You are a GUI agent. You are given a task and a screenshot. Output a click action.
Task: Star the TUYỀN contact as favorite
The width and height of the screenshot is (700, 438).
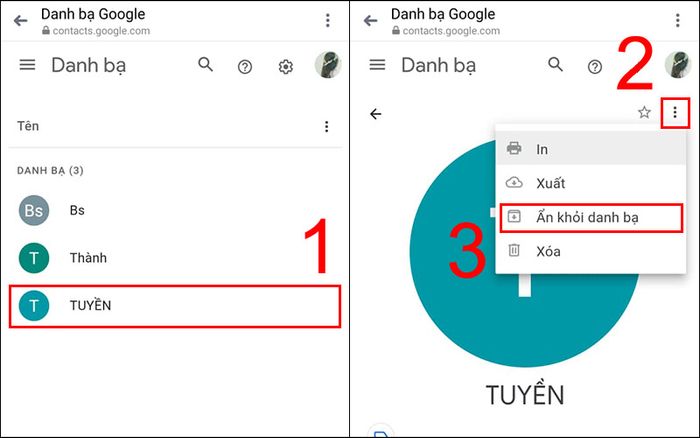click(x=644, y=112)
